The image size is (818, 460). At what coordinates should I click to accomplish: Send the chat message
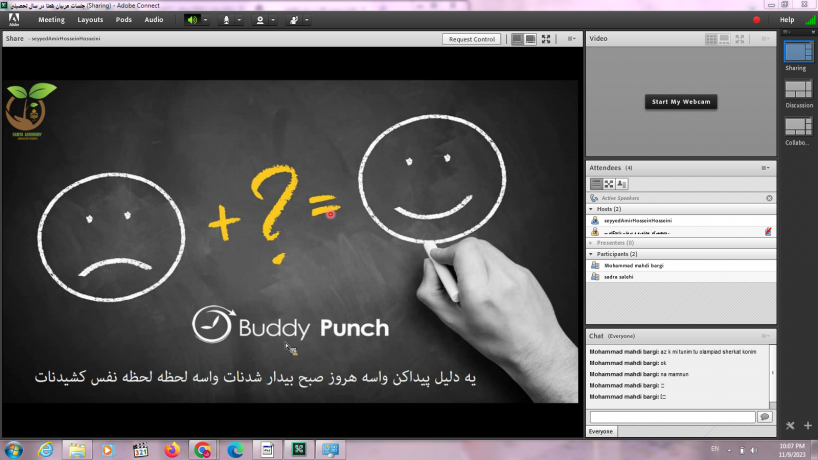click(765, 417)
